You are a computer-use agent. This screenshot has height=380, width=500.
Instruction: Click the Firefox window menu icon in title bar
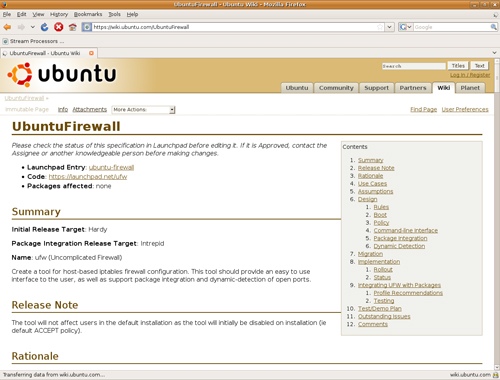click(x=3, y=4)
